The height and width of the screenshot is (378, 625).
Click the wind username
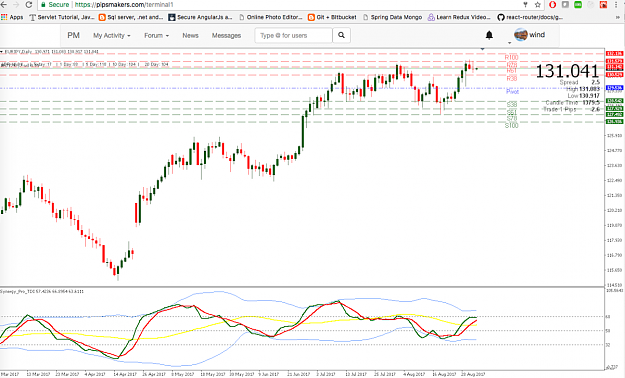coord(537,35)
